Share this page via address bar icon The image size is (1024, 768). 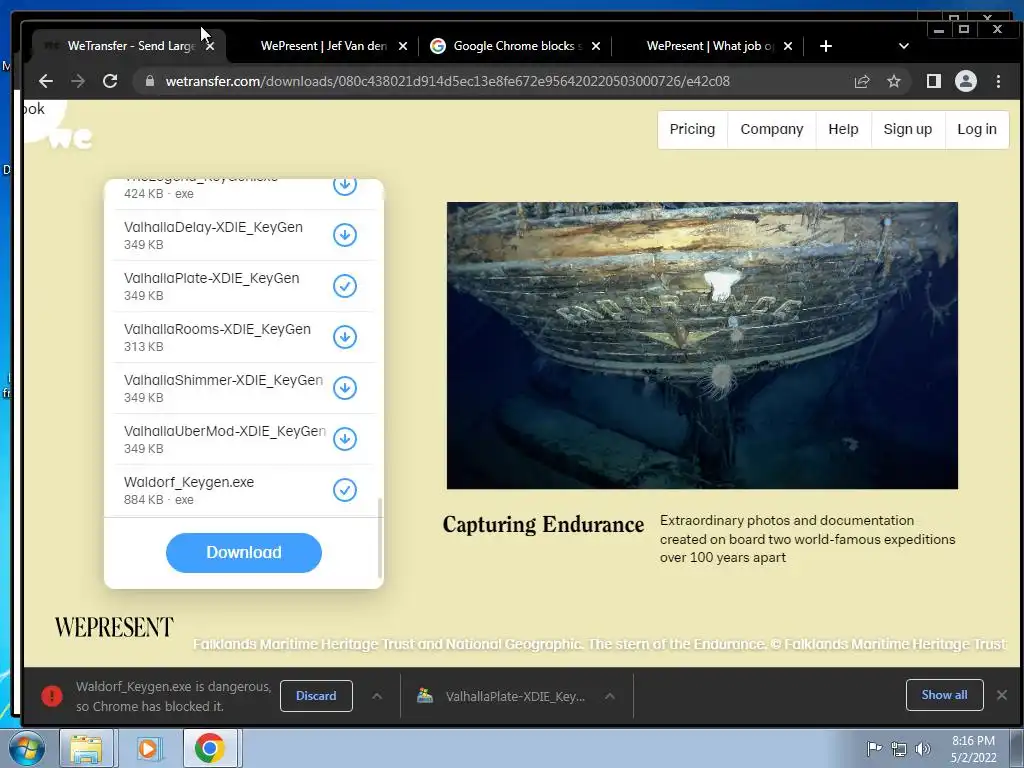point(862,81)
